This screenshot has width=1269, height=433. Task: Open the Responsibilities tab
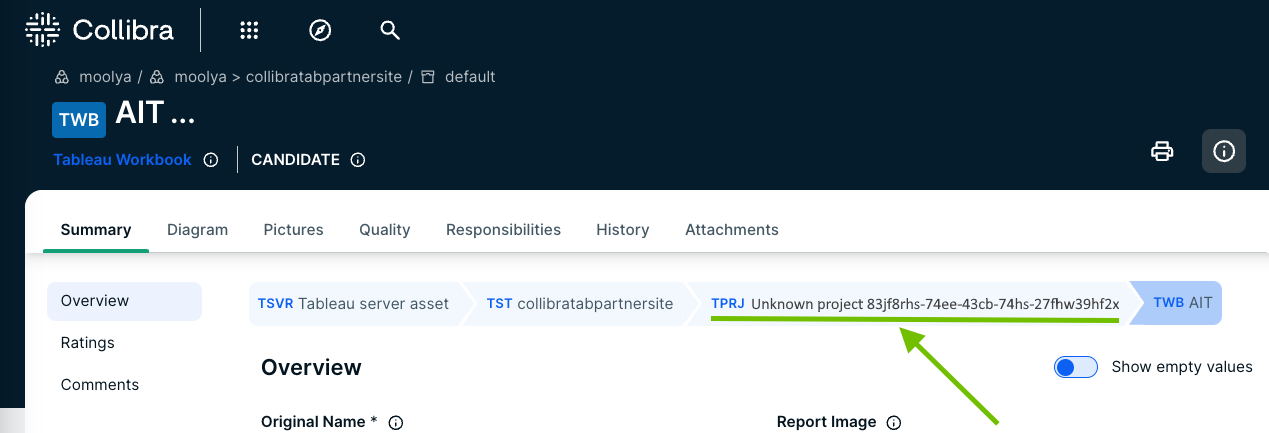[x=503, y=230]
